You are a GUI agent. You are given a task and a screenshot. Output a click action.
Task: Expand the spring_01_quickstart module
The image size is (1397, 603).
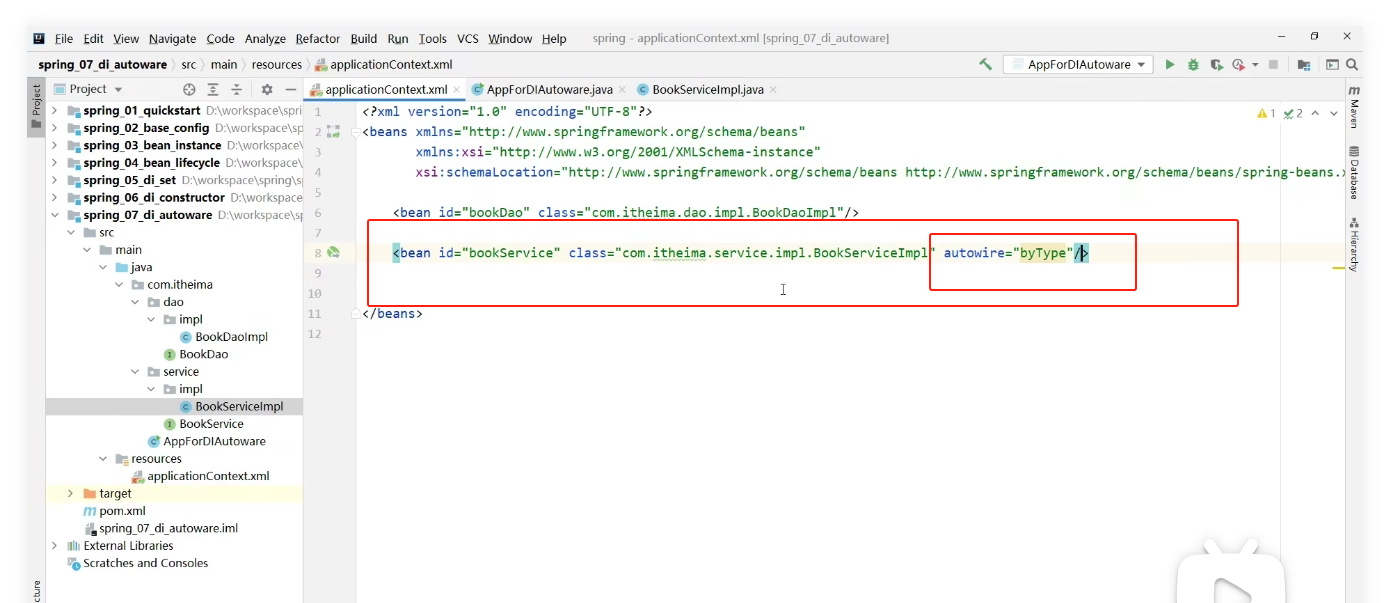click(x=55, y=110)
